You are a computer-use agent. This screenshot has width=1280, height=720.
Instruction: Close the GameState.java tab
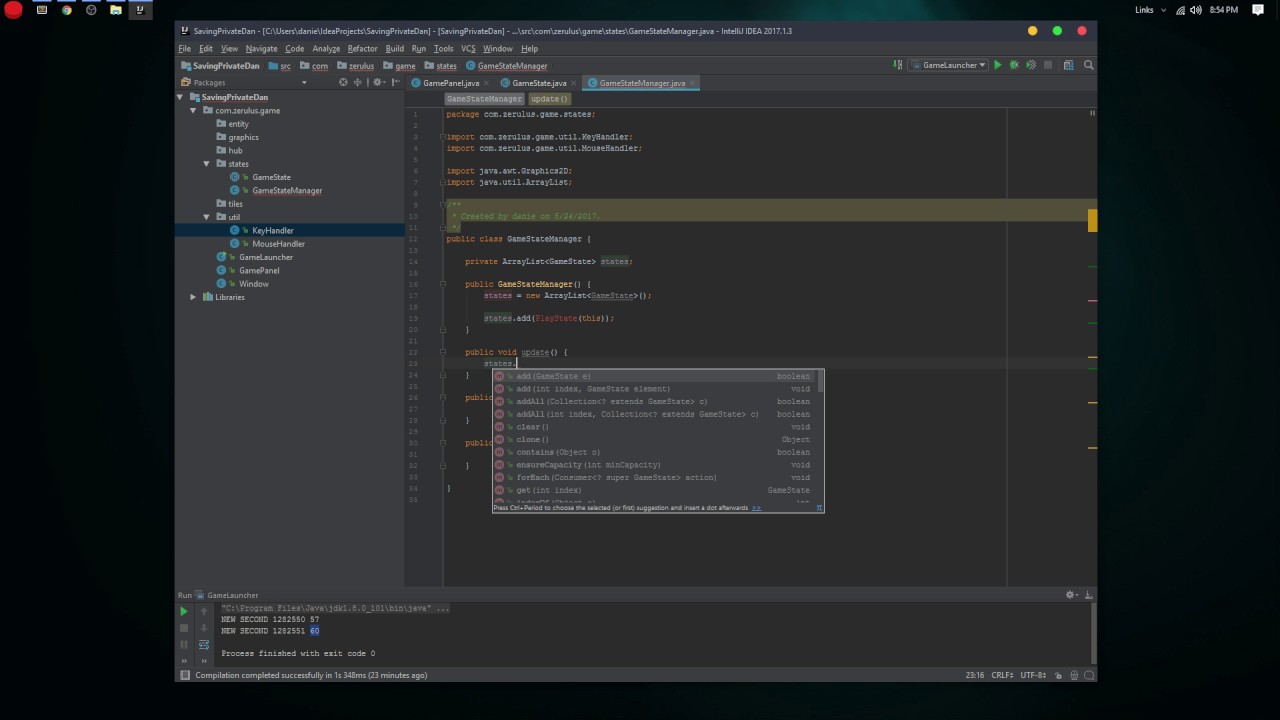(574, 83)
